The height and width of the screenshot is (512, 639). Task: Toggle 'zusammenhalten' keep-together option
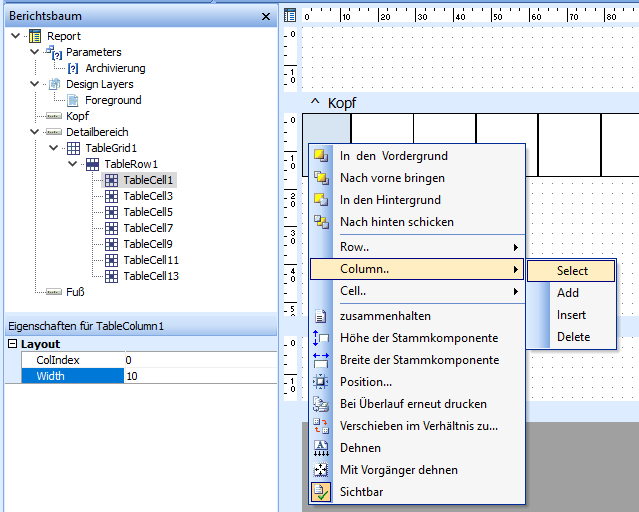tap(385, 316)
